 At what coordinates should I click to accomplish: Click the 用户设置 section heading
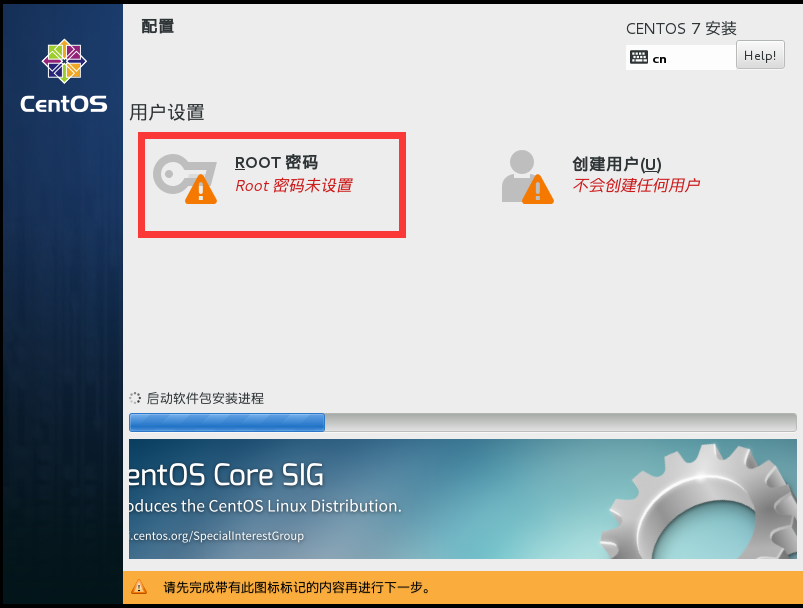pyautogui.click(x=167, y=112)
